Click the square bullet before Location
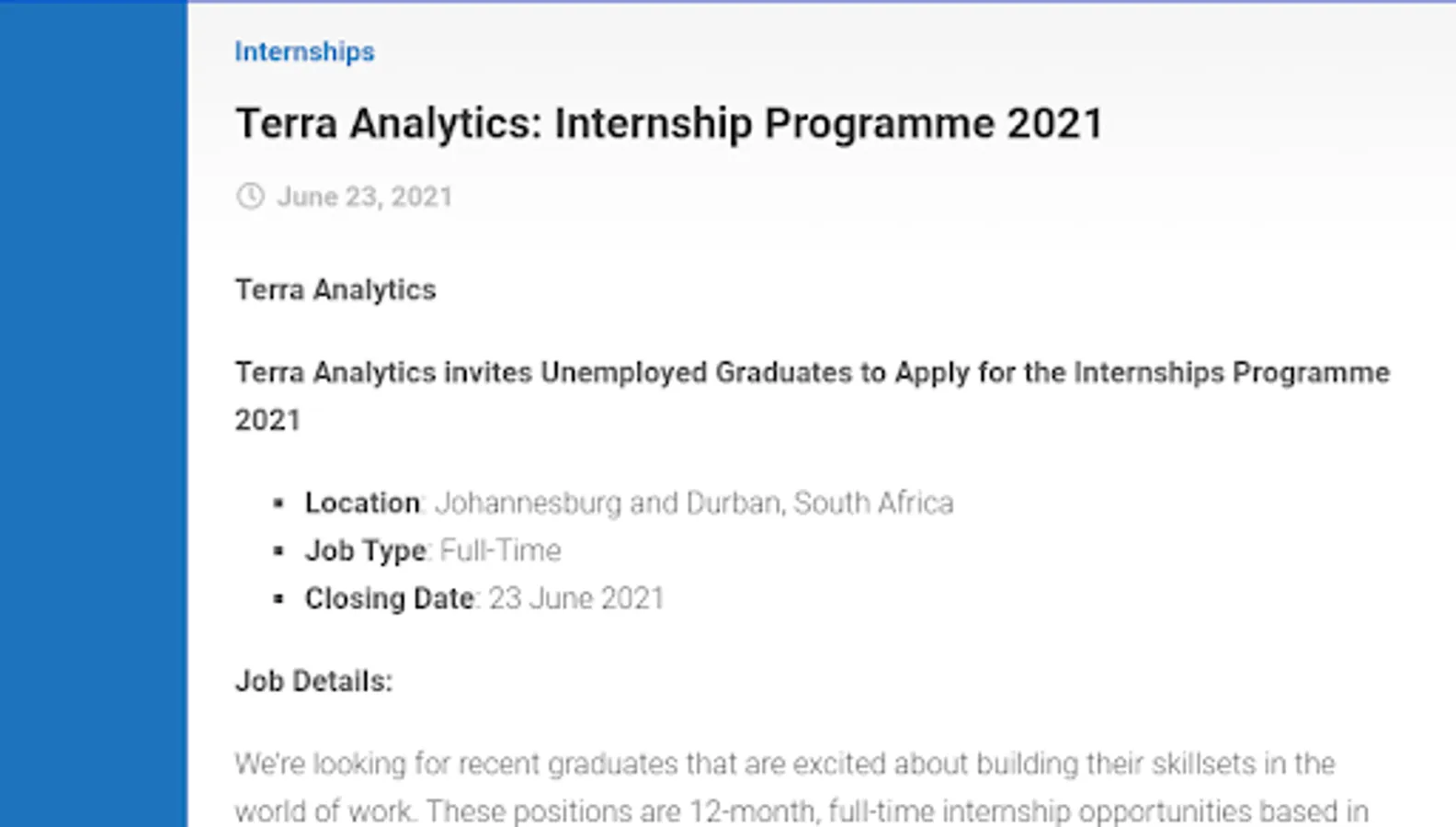The height and width of the screenshot is (827, 1456). click(279, 504)
